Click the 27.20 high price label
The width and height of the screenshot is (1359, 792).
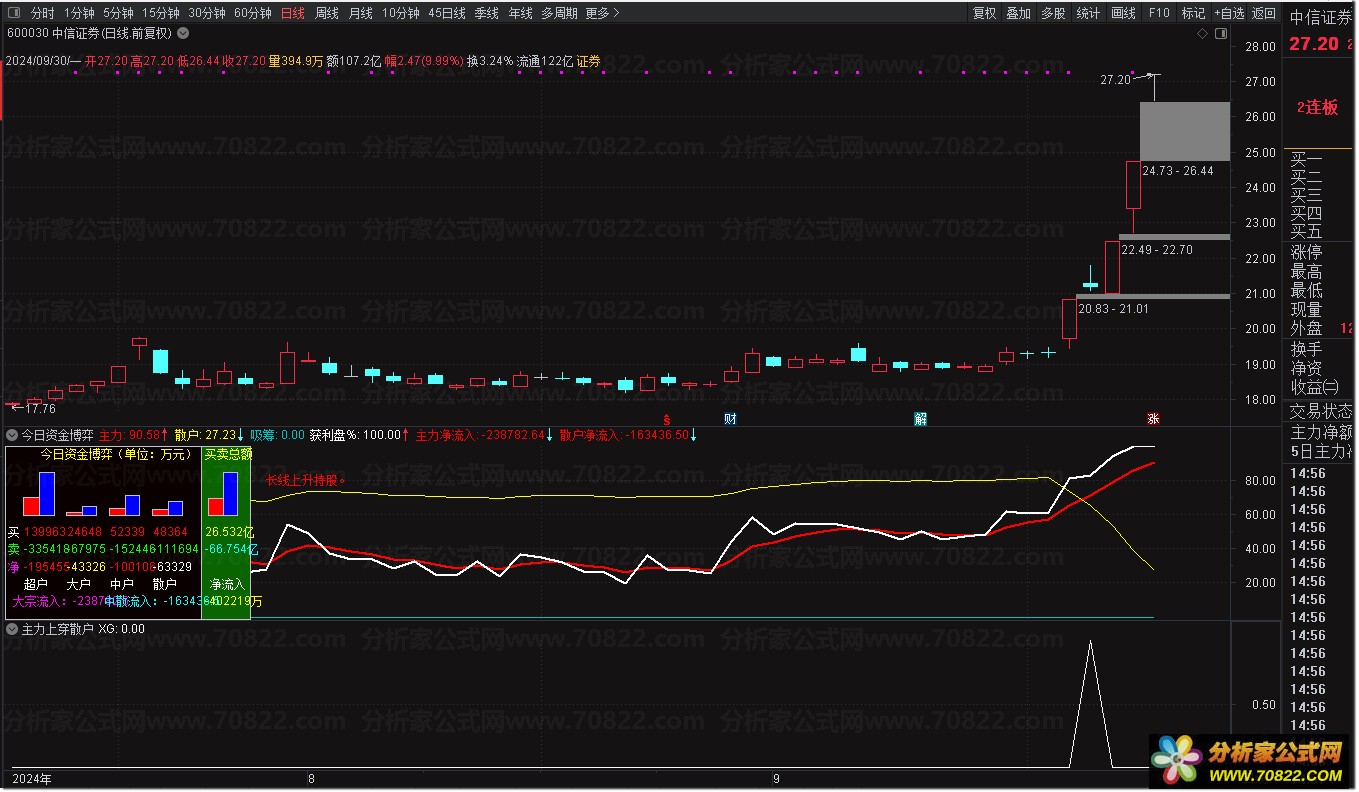coord(1115,80)
